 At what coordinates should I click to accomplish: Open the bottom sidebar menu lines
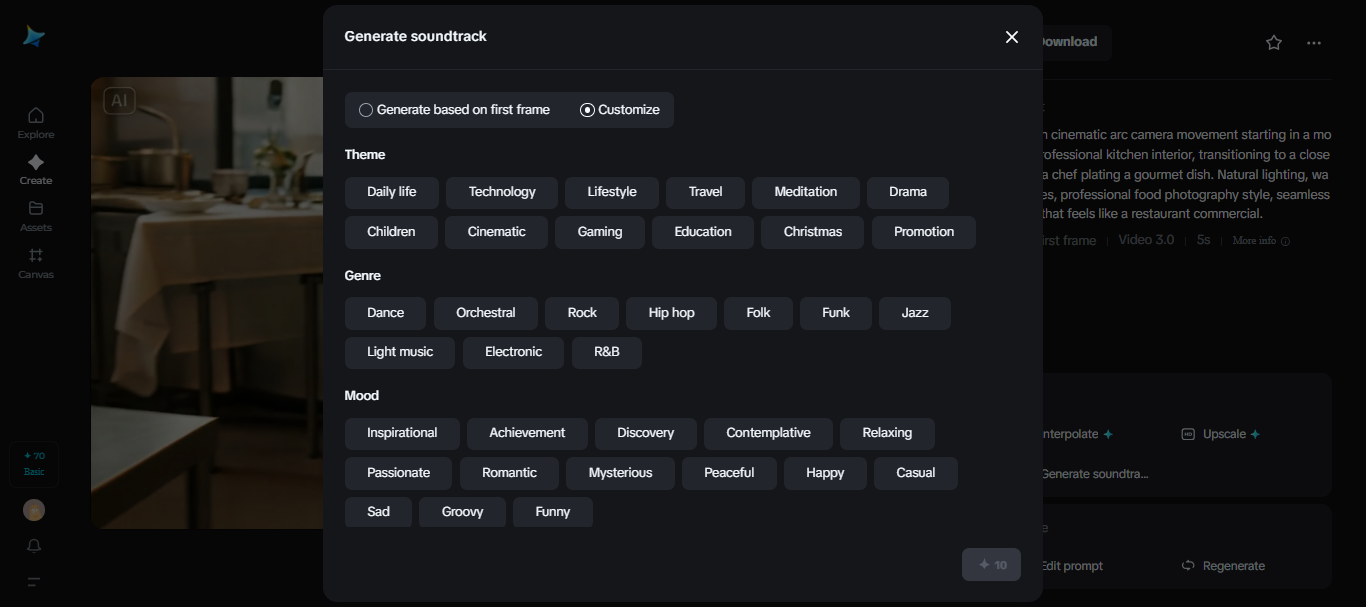click(34, 582)
